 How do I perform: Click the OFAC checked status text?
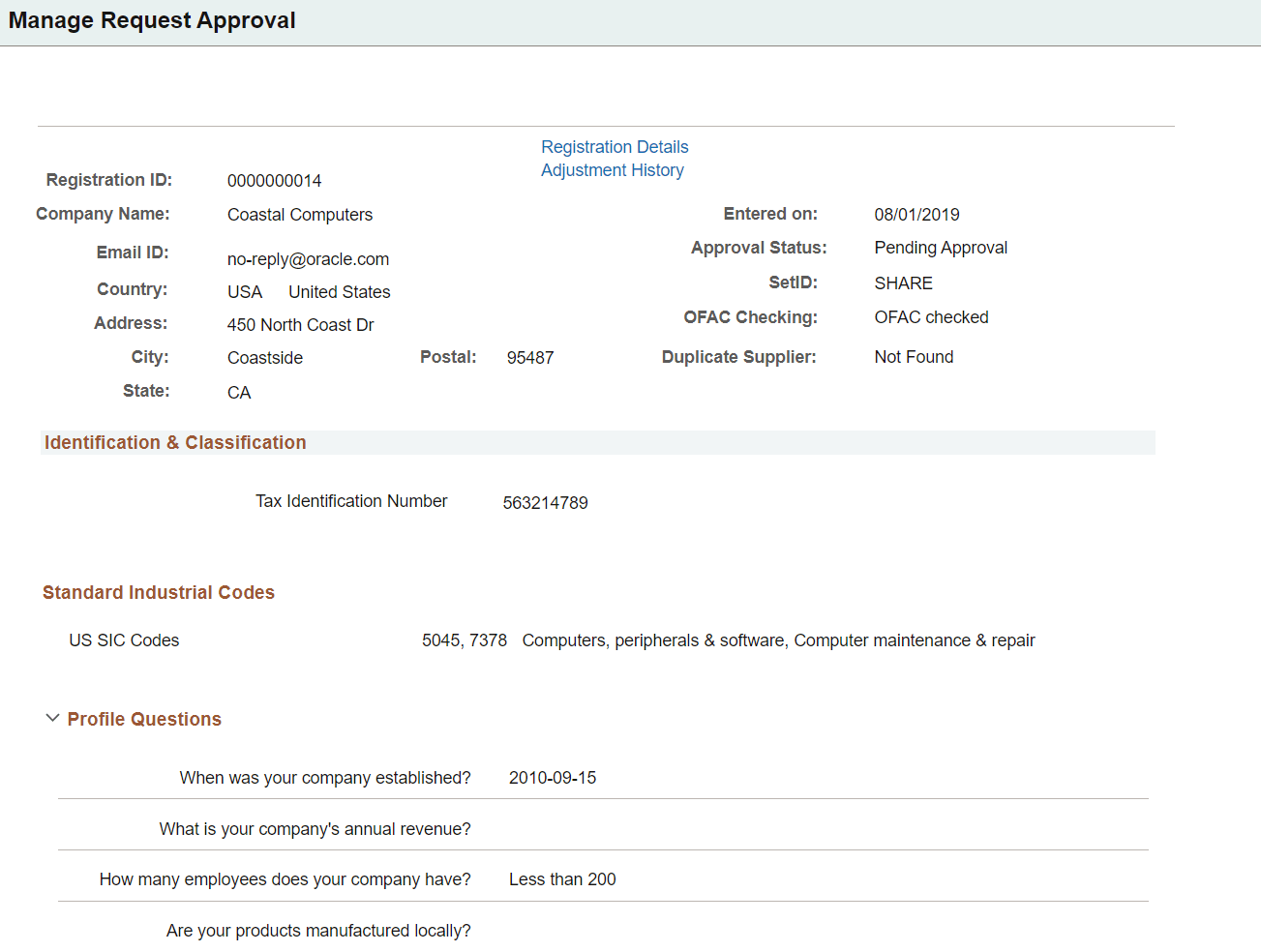(x=931, y=316)
